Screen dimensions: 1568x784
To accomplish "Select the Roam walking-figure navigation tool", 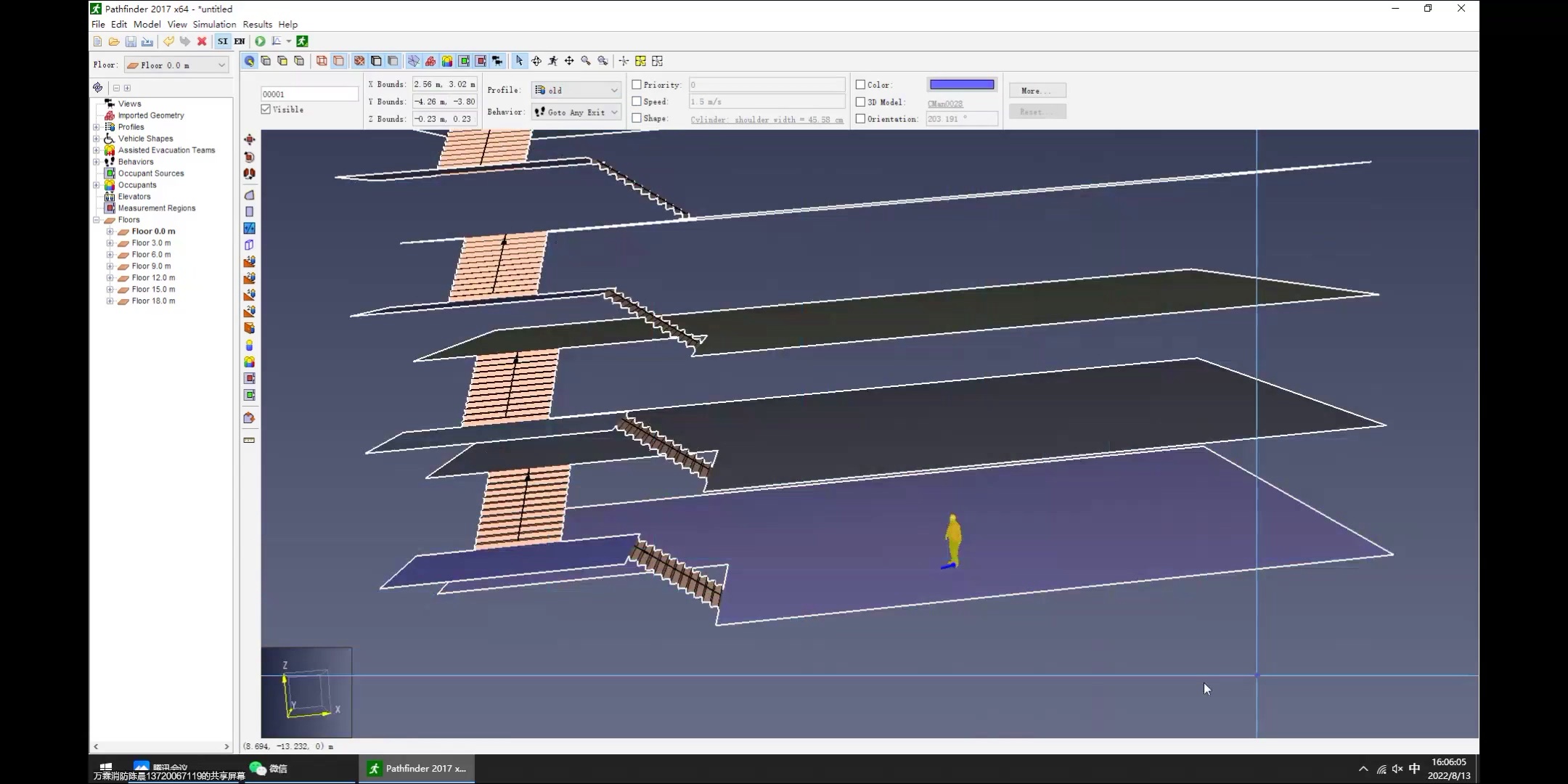I will (552, 61).
